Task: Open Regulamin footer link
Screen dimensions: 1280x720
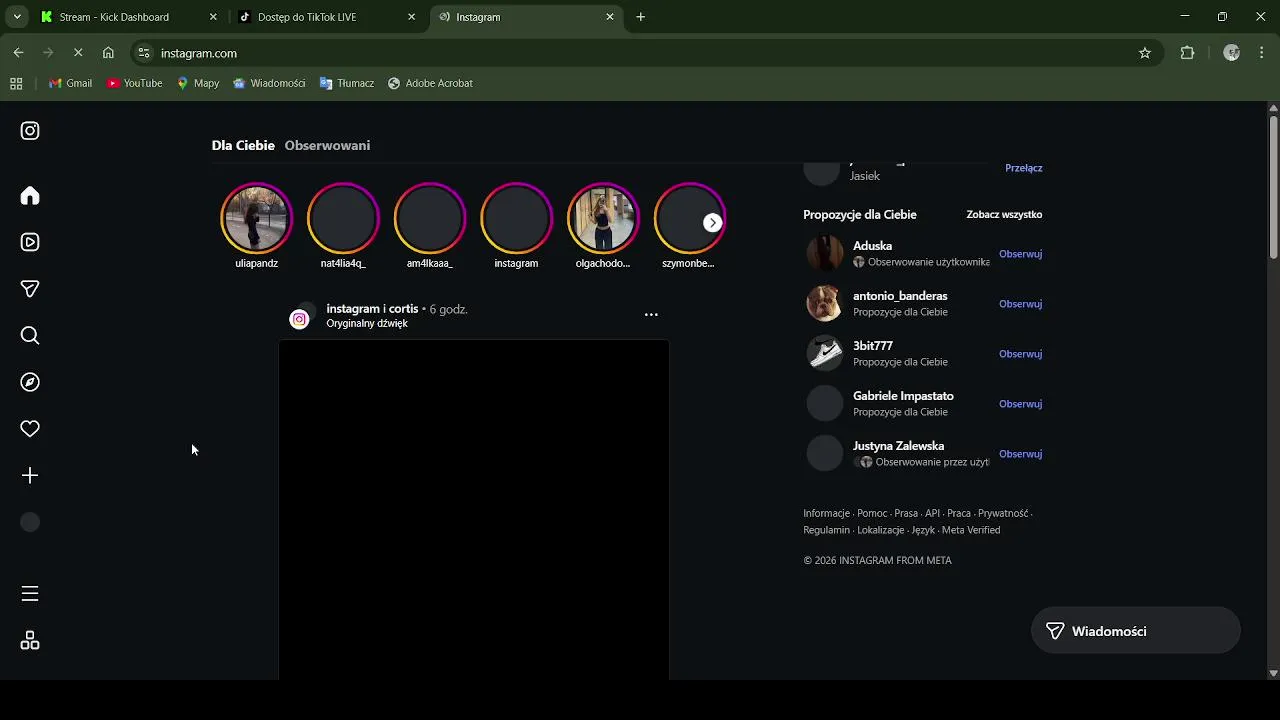Action: click(826, 530)
